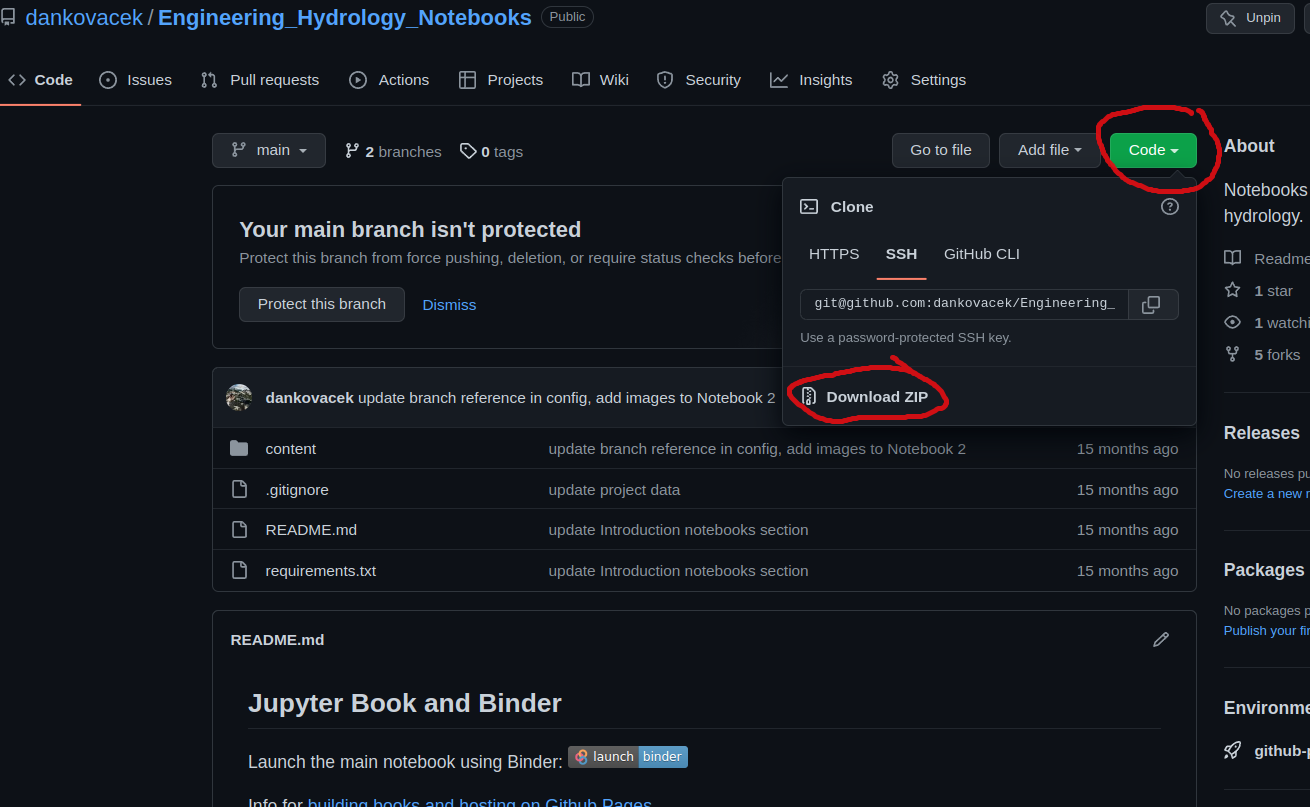This screenshot has width=1310, height=807.
Task: Click the star icon in About sidebar
Action: (x=1233, y=290)
